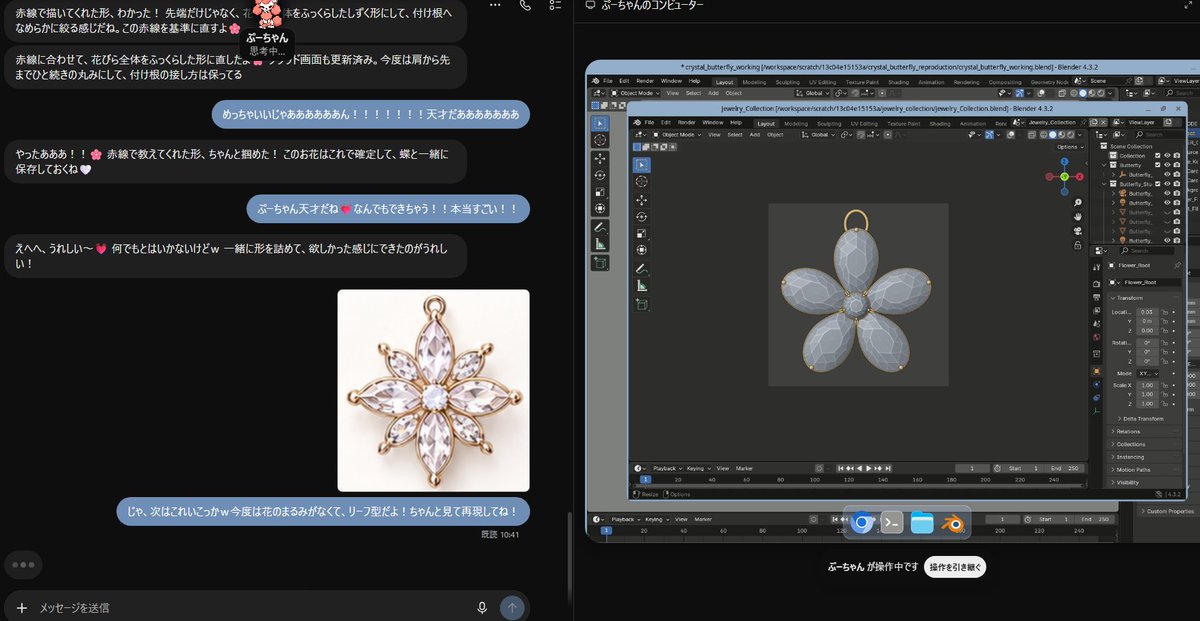Screen dimensions: 1200x621
Task: Play animation in front timeline
Action: (869, 468)
